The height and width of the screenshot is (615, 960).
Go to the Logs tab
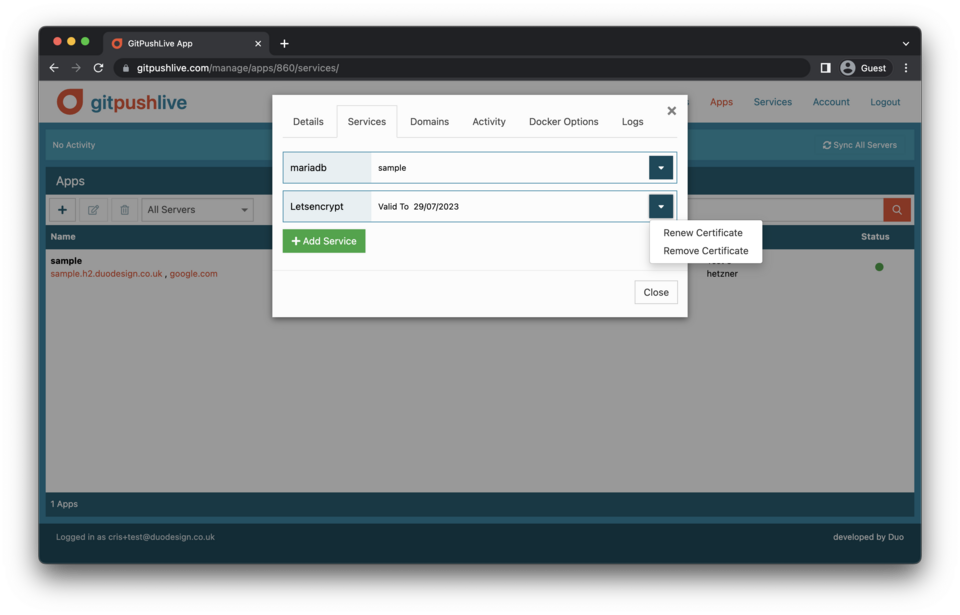632,121
